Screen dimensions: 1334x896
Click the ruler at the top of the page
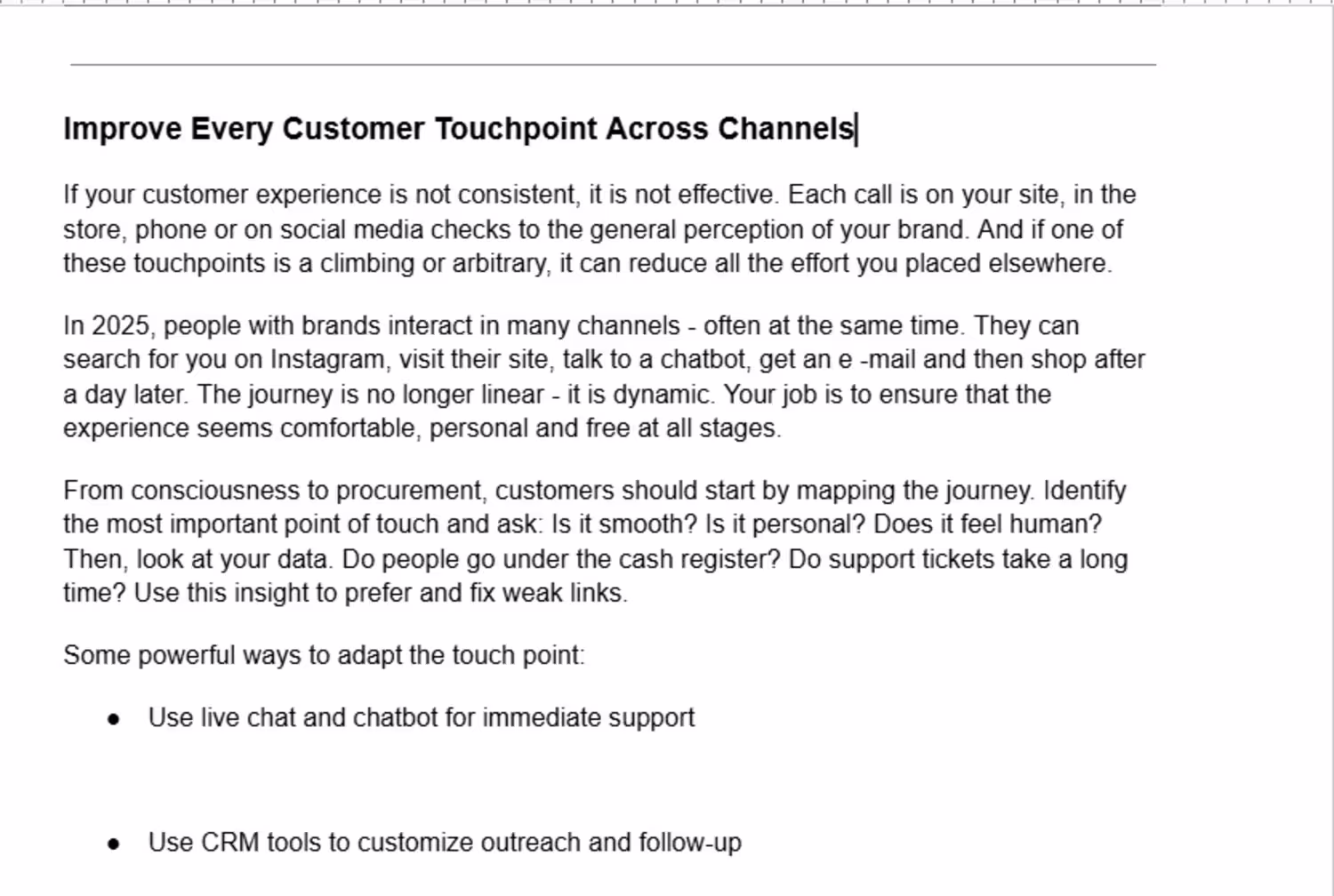click(x=613, y=3)
